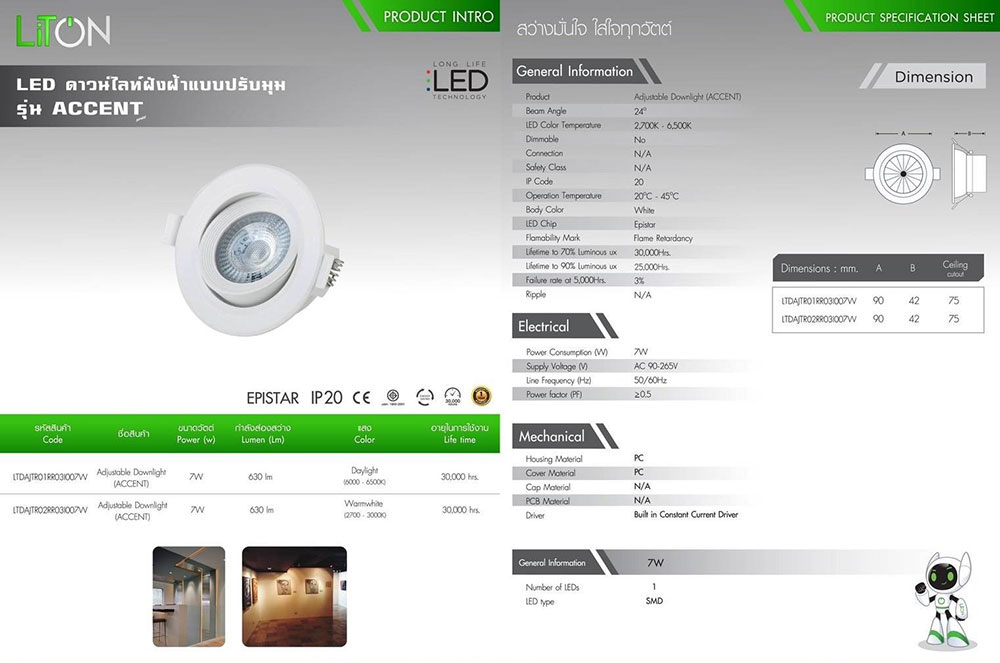The image size is (1000, 663).
Task: Click the 30,000 hours lifetime badge
Action: (453, 397)
